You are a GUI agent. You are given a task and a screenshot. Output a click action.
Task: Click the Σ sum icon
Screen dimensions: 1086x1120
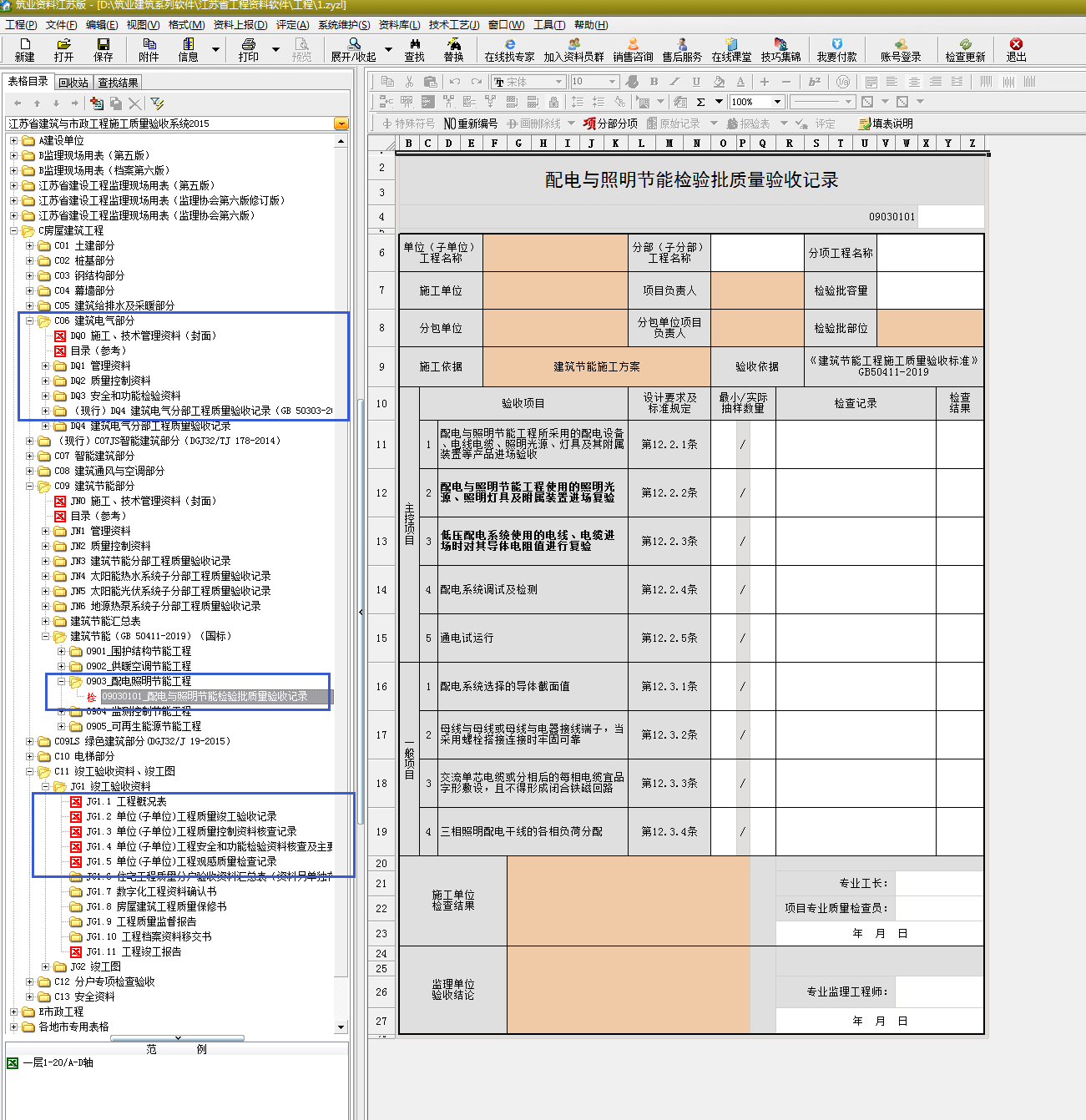pos(700,102)
